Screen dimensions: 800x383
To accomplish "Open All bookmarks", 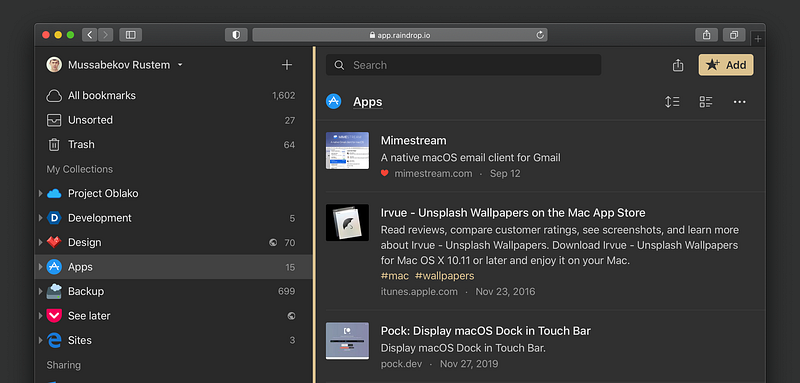I will click(x=173, y=95).
